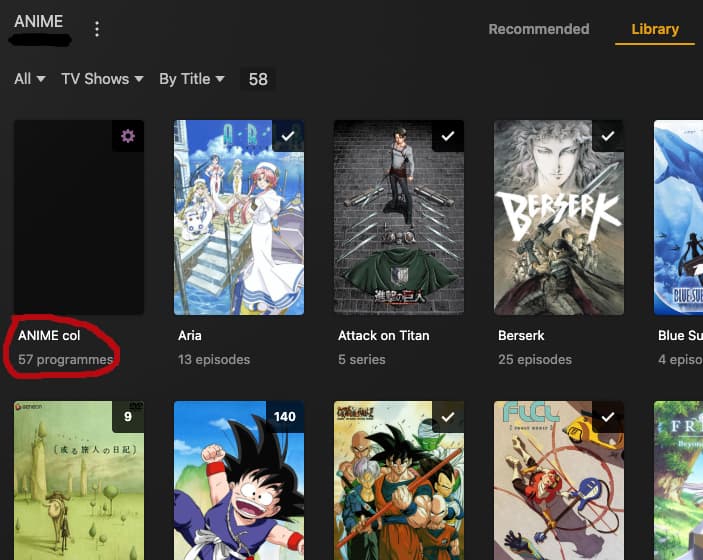703x560 pixels.
Task: Open the ANIME library three-dot menu
Action: pos(97,29)
